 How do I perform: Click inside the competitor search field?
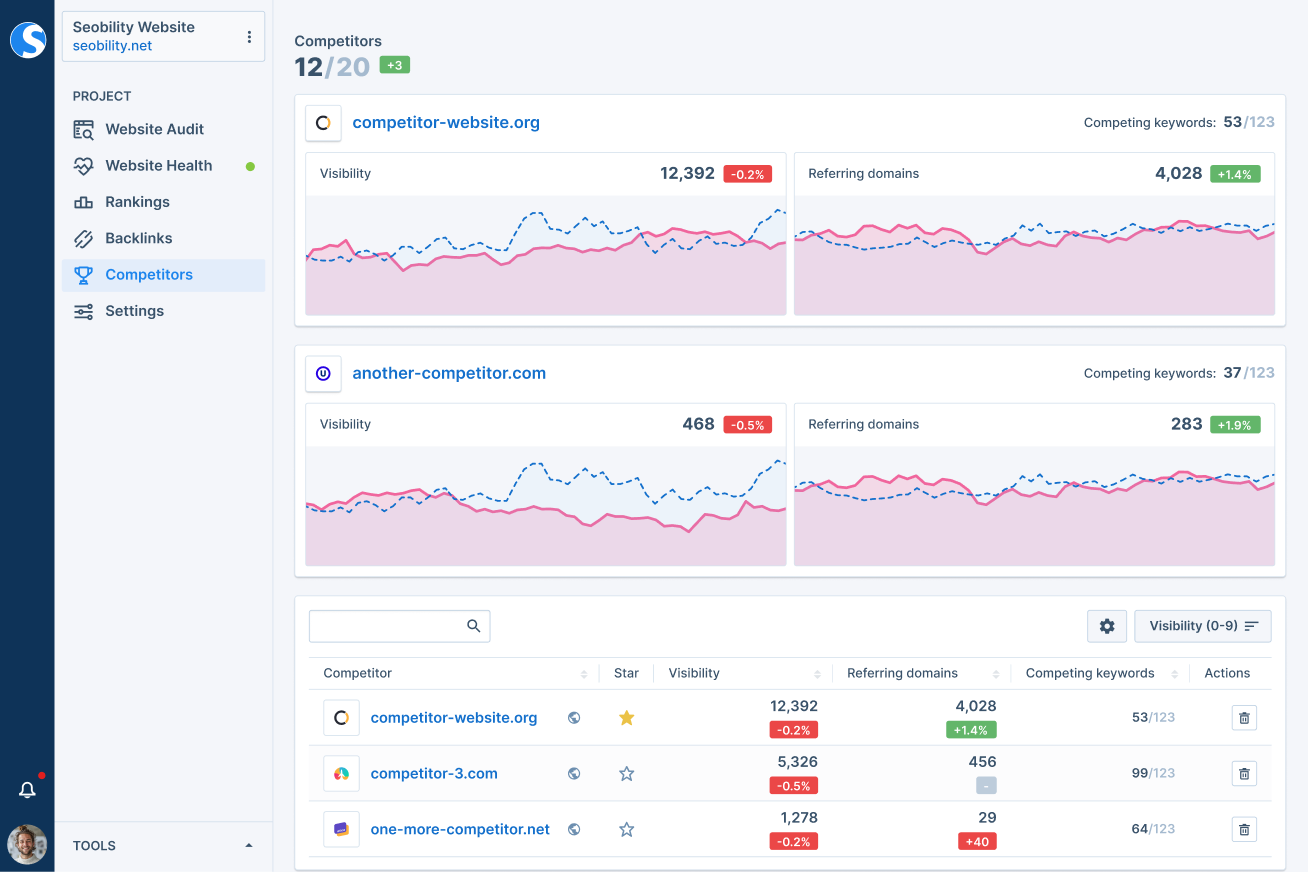click(x=399, y=625)
